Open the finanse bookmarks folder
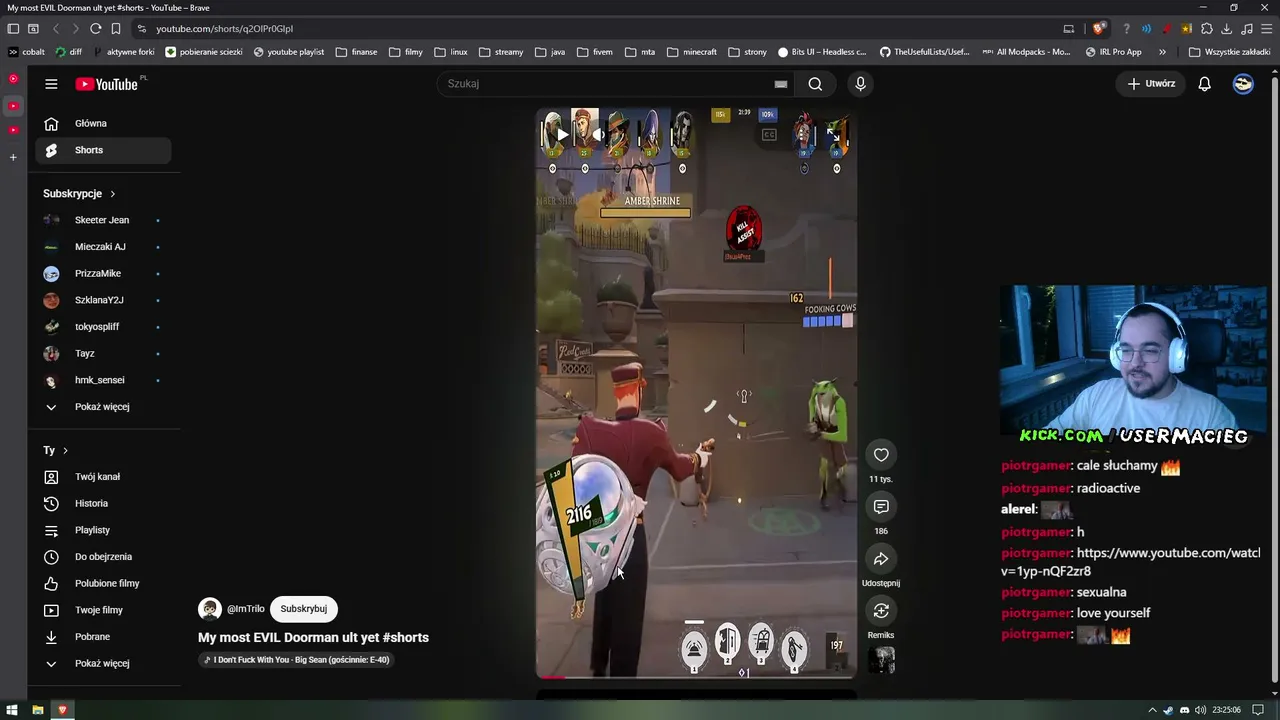 (x=357, y=52)
